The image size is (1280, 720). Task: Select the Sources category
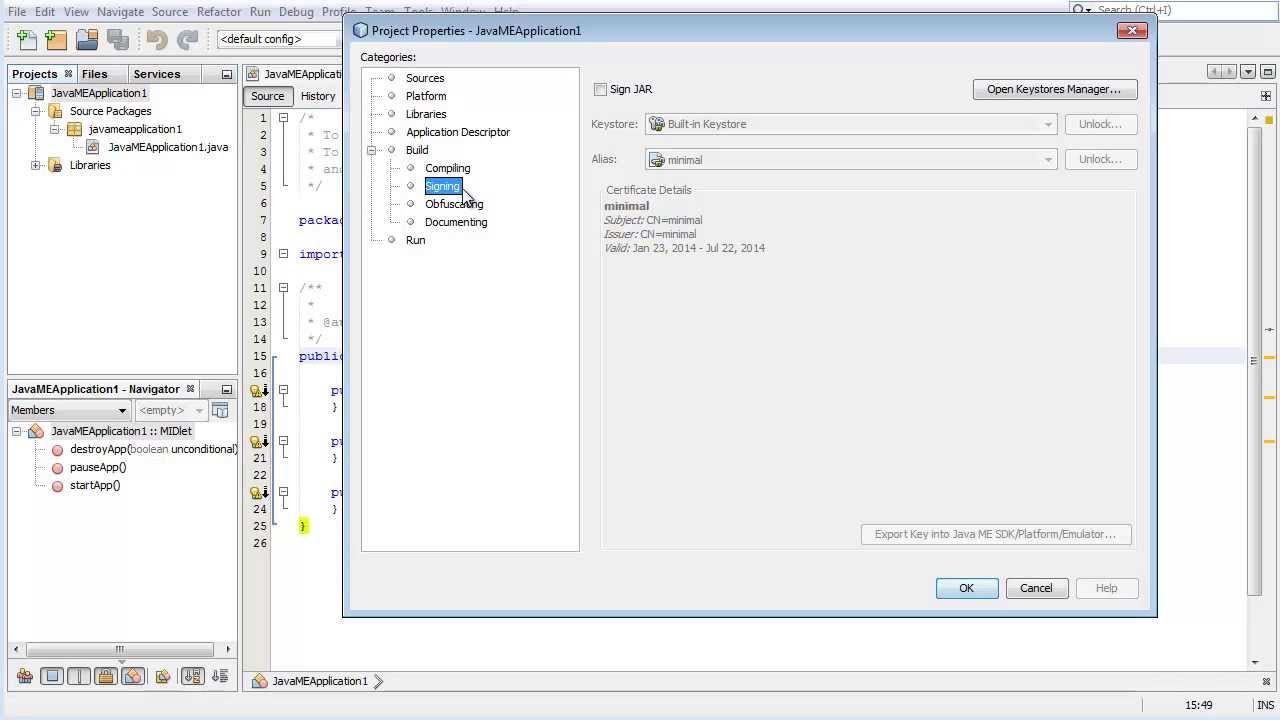(425, 78)
